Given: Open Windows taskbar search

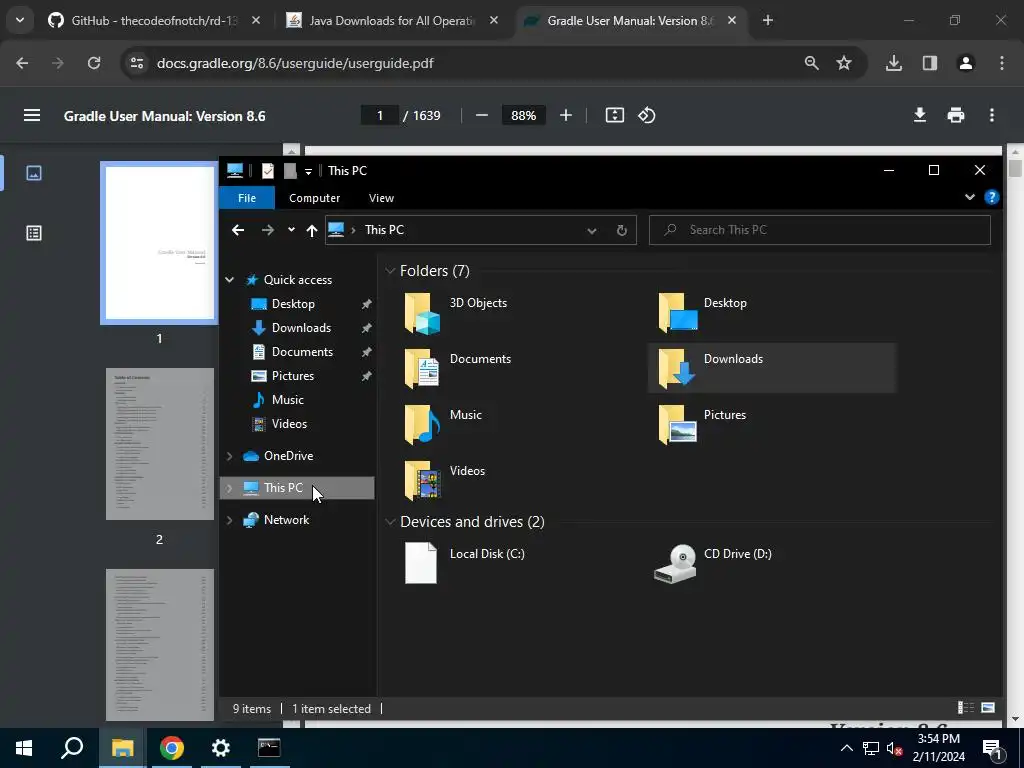Looking at the screenshot, I should (72, 748).
